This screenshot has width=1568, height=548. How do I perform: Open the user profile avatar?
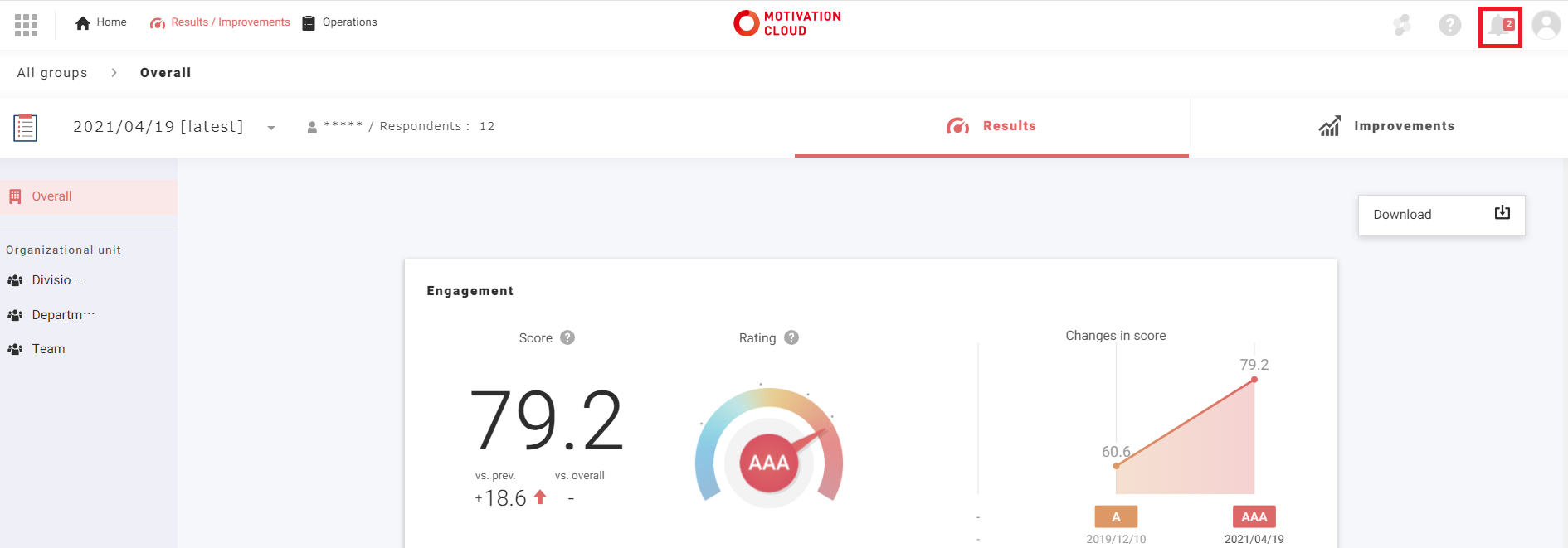[1546, 25]
